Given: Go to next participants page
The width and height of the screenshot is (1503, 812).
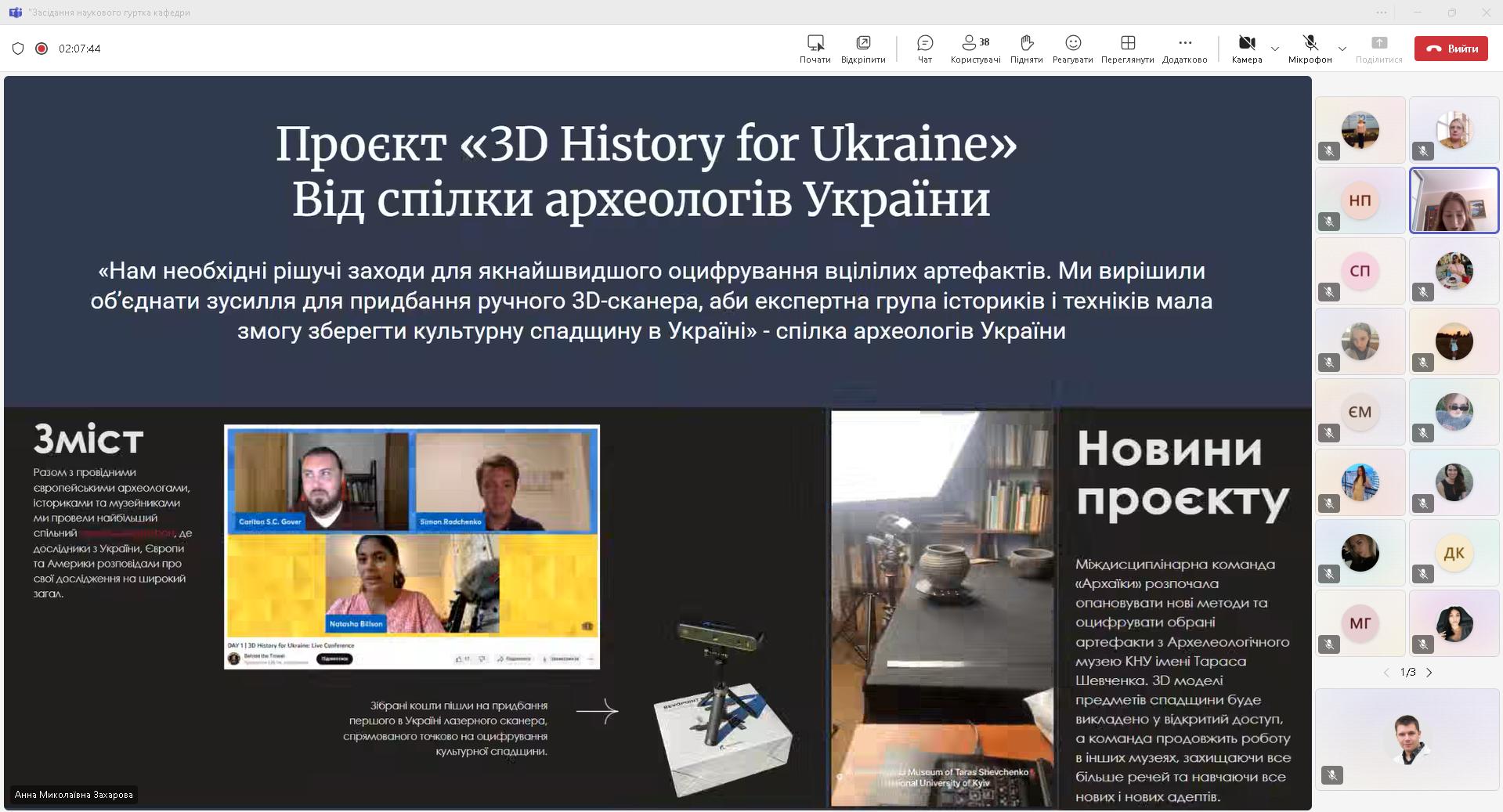Looking at the screenshot, I should (x=1429, y=673).
